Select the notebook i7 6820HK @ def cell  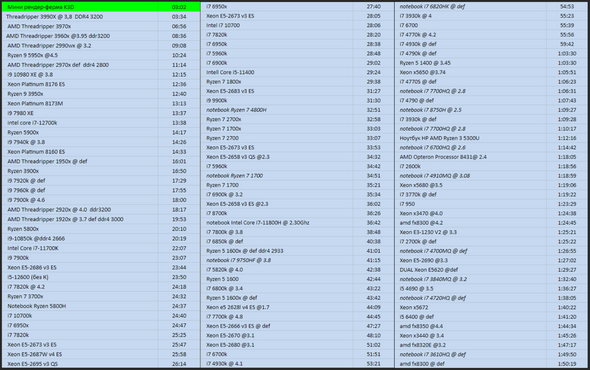click(x=471, y=7)
